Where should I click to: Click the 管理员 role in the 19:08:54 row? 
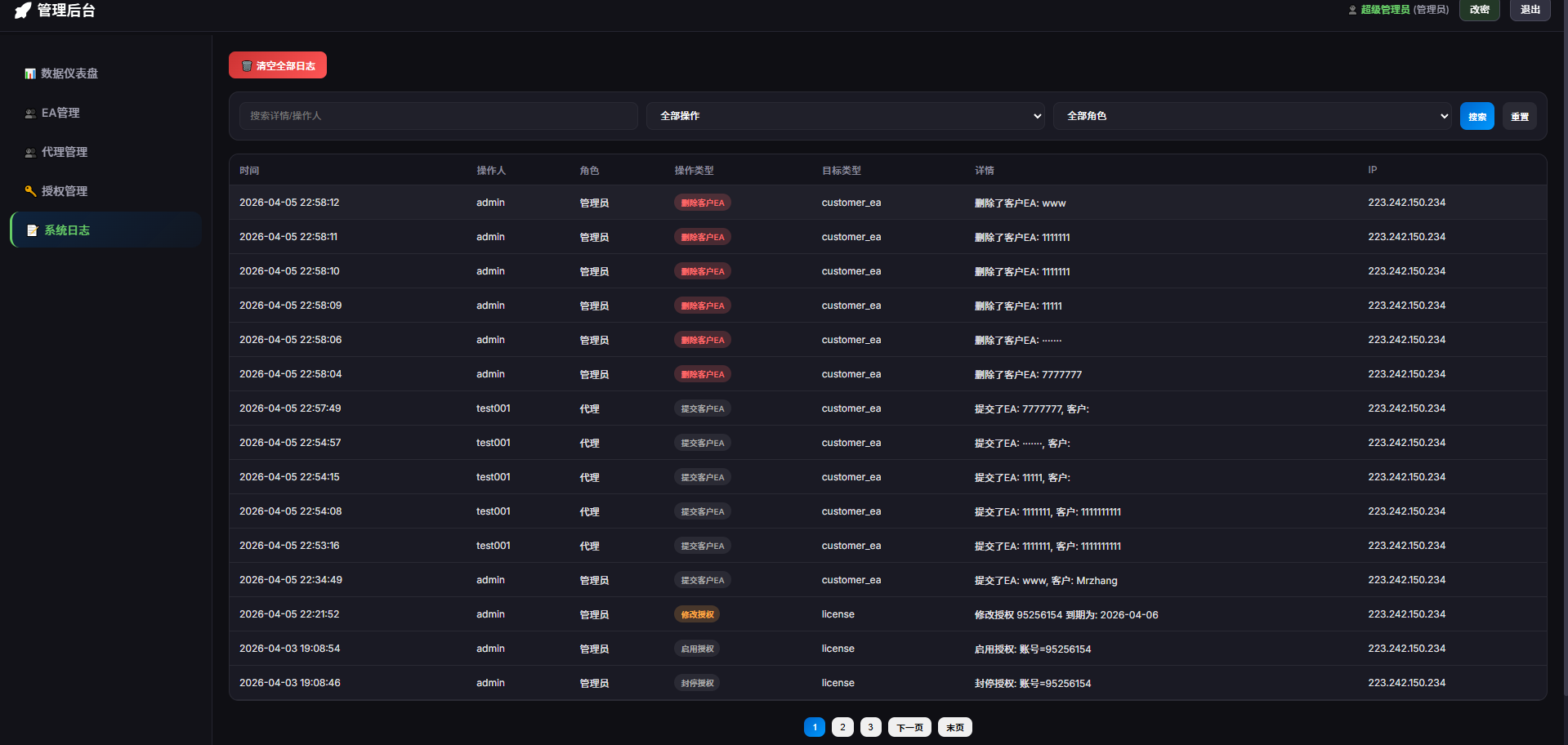click(x=594, y=649)
